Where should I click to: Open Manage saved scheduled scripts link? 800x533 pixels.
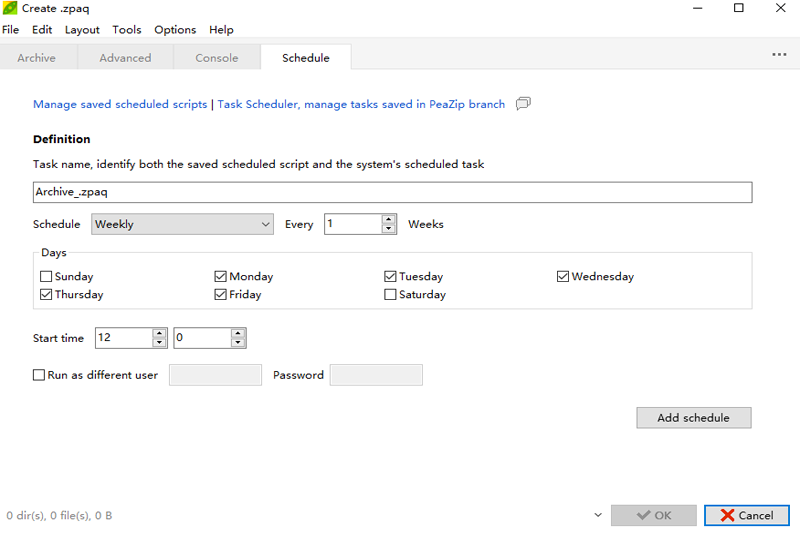point(120,104)
